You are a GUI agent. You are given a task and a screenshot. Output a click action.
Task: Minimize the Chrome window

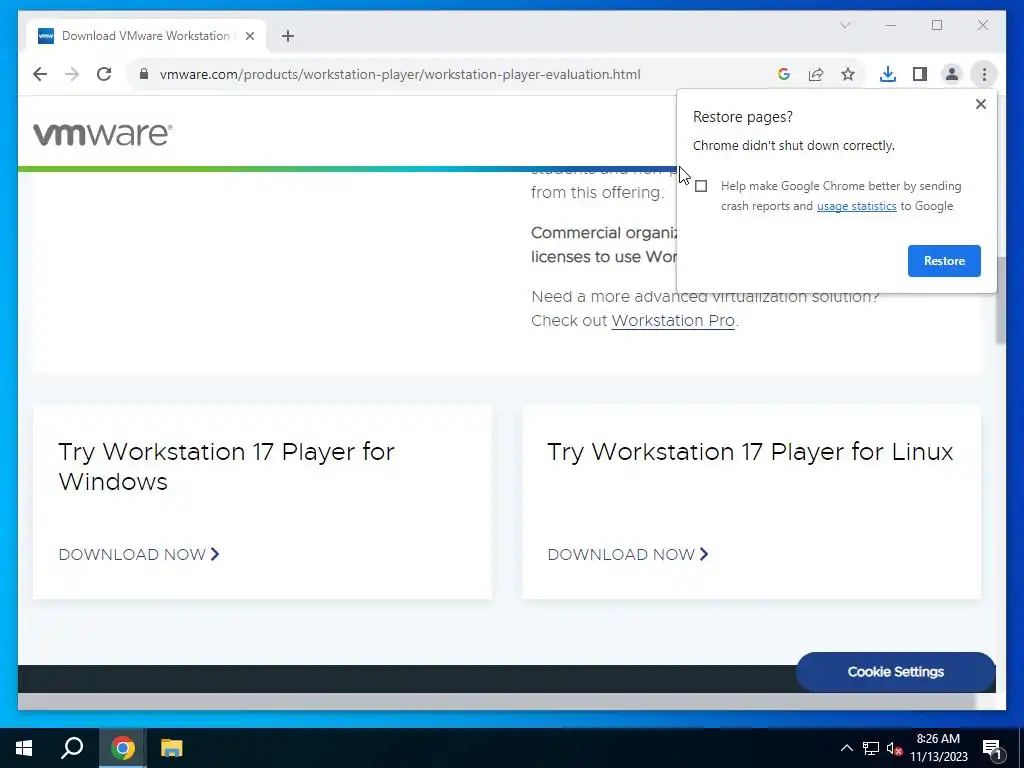coord(891,25)
